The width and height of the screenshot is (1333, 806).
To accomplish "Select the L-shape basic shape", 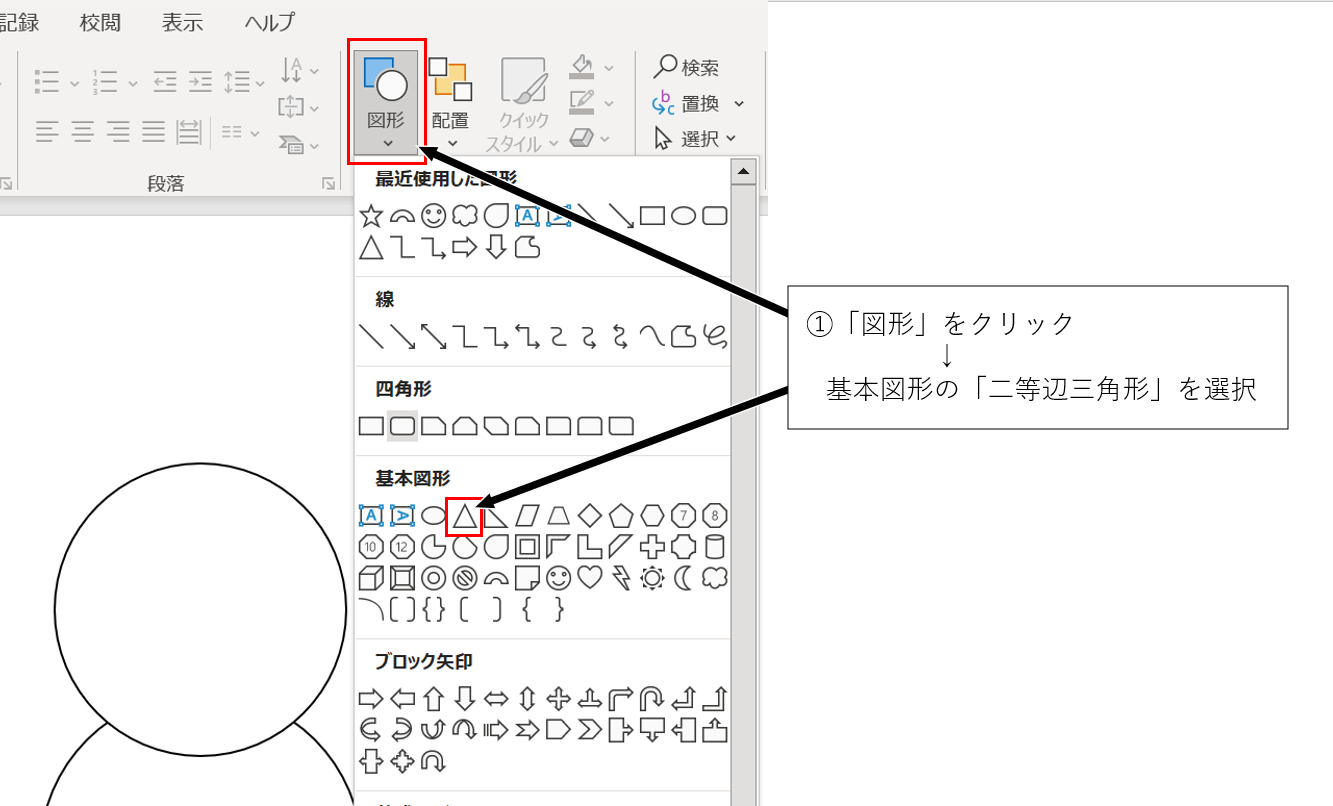I will pos(590,547).
